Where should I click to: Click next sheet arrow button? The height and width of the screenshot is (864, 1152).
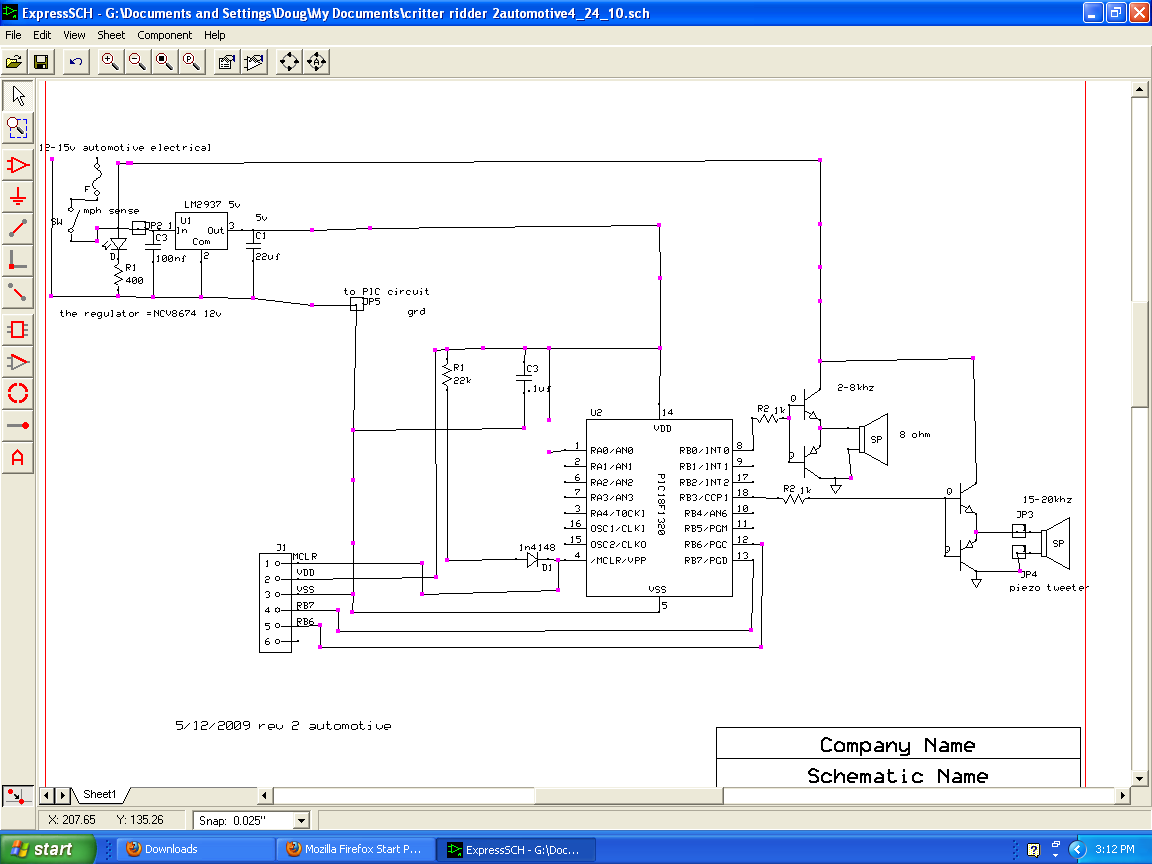coord(62,795)
